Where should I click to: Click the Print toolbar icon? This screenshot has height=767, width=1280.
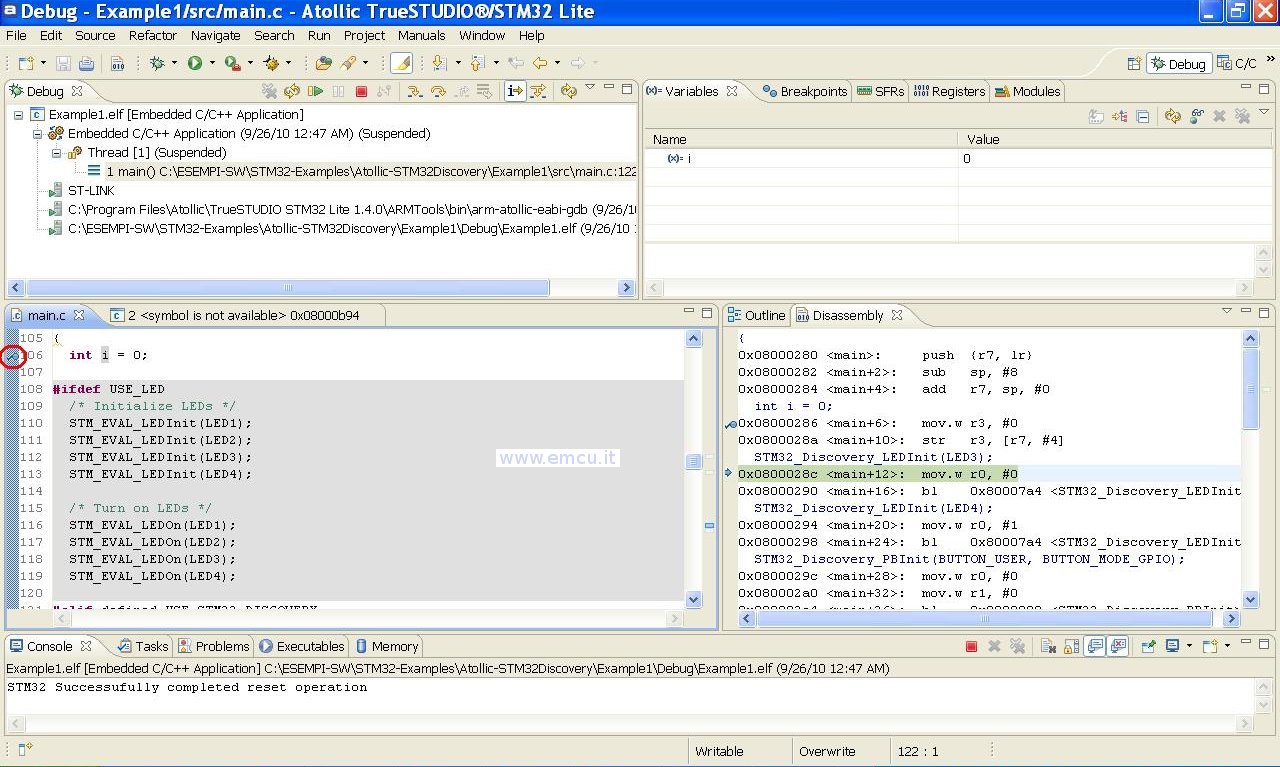click(x=86, y=63)
